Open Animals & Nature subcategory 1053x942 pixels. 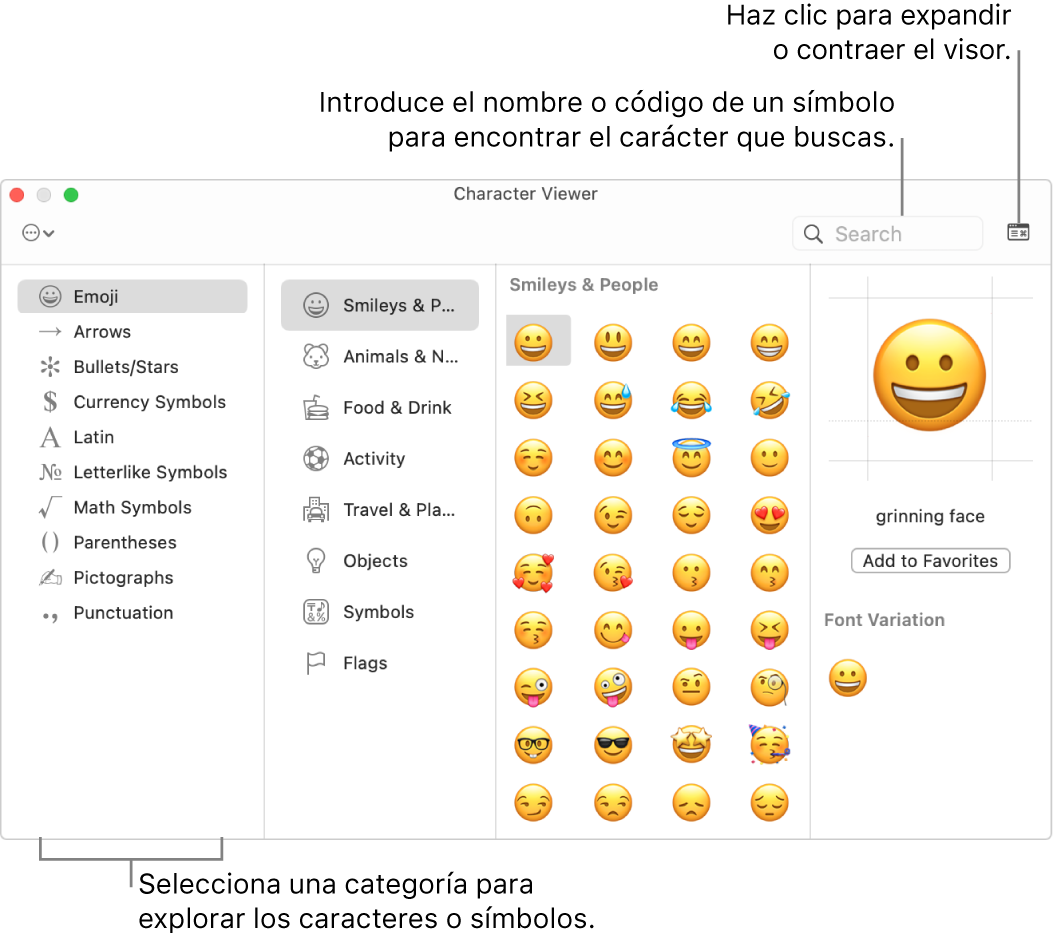(379, 356)
